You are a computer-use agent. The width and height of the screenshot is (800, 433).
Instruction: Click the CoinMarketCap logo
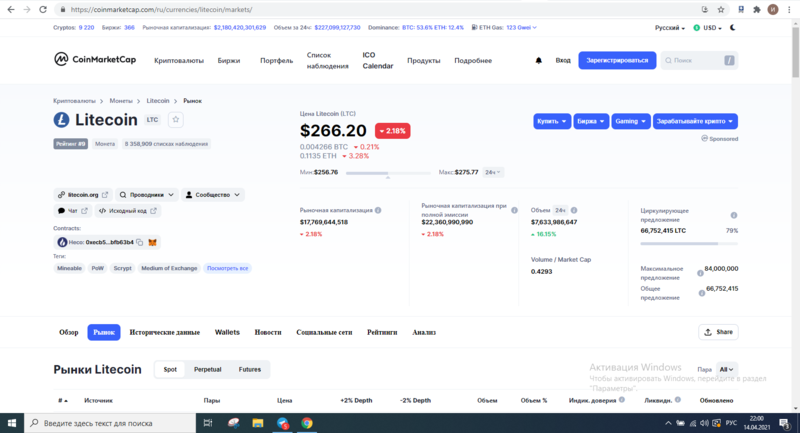tap(95, 60)
